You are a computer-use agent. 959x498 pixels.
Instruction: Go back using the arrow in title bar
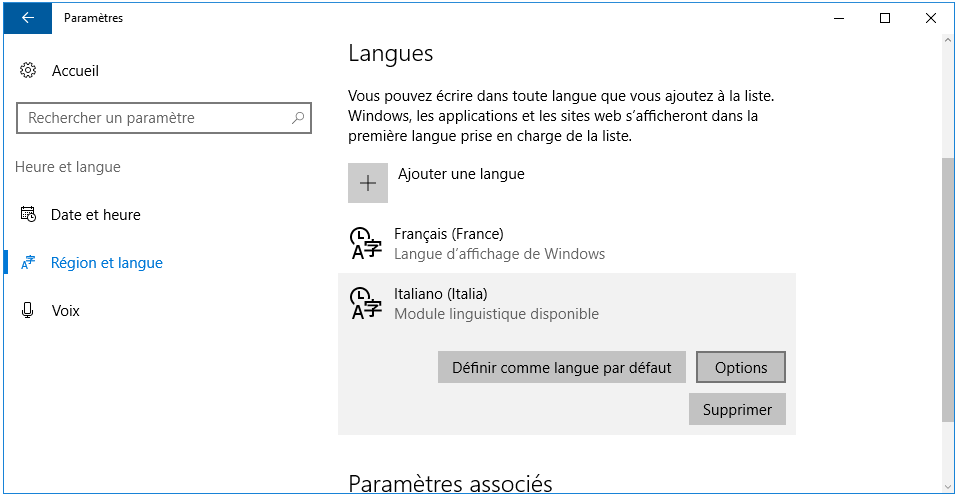tap(28, 18)
